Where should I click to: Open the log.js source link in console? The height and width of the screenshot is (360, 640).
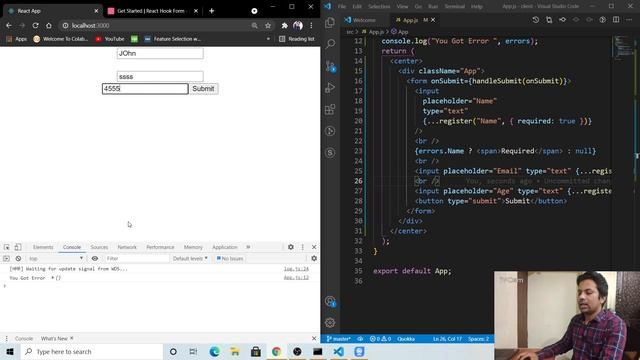click(296, 269)
